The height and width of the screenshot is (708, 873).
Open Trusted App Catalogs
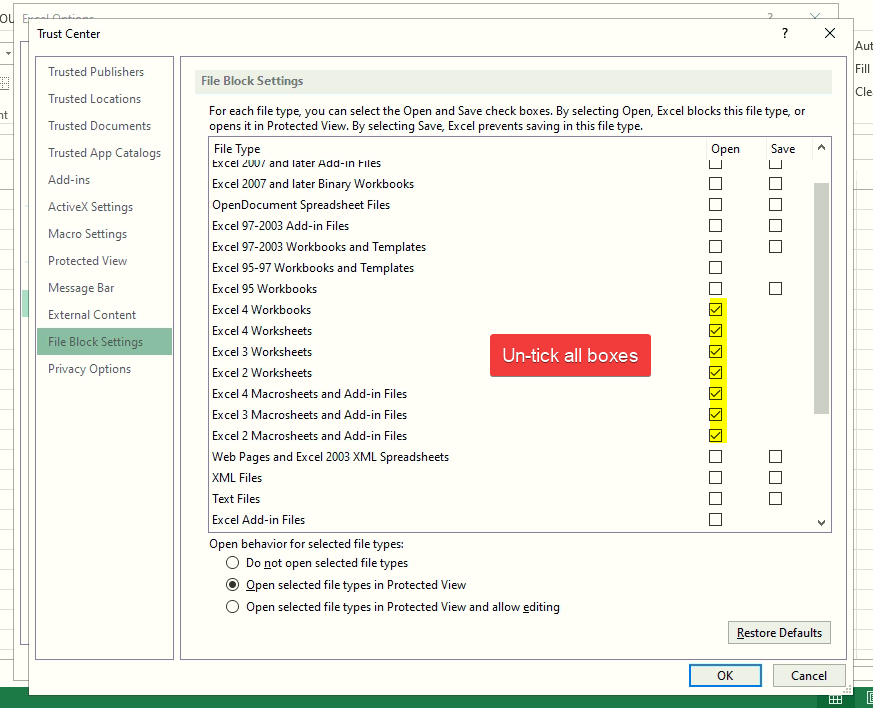coord(104,153)
